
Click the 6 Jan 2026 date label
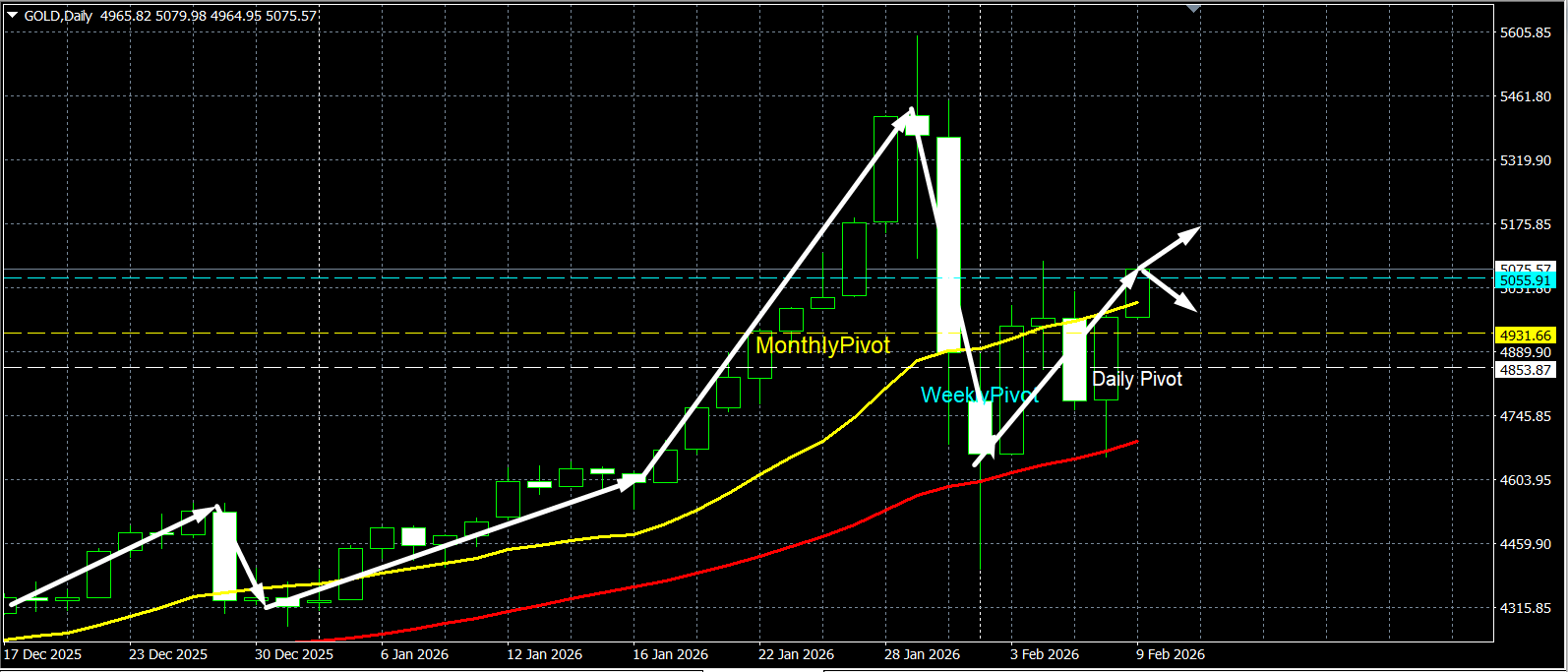coord(414,654)
